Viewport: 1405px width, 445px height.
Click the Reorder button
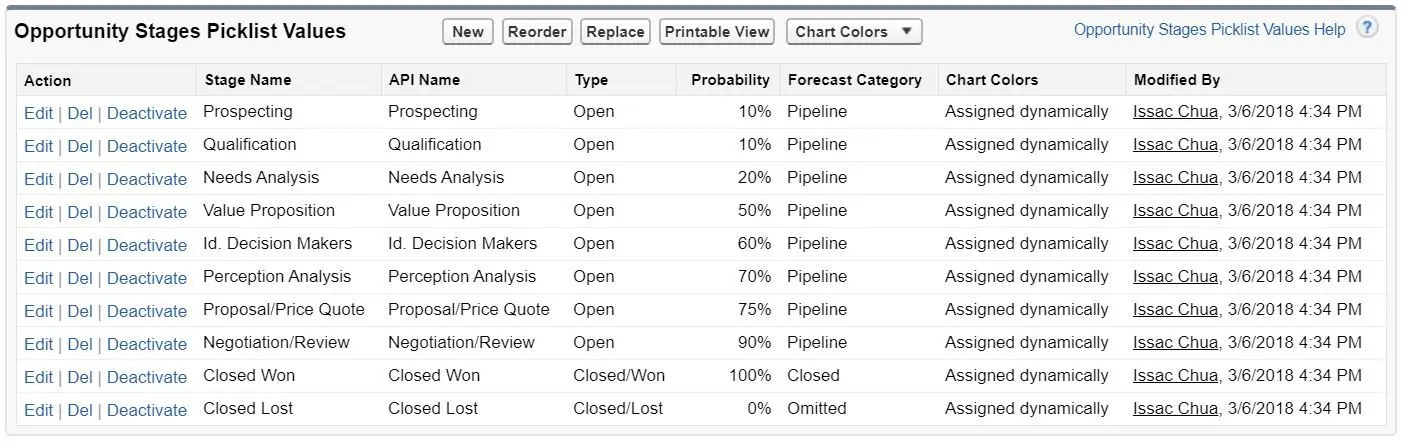[537, 32]
